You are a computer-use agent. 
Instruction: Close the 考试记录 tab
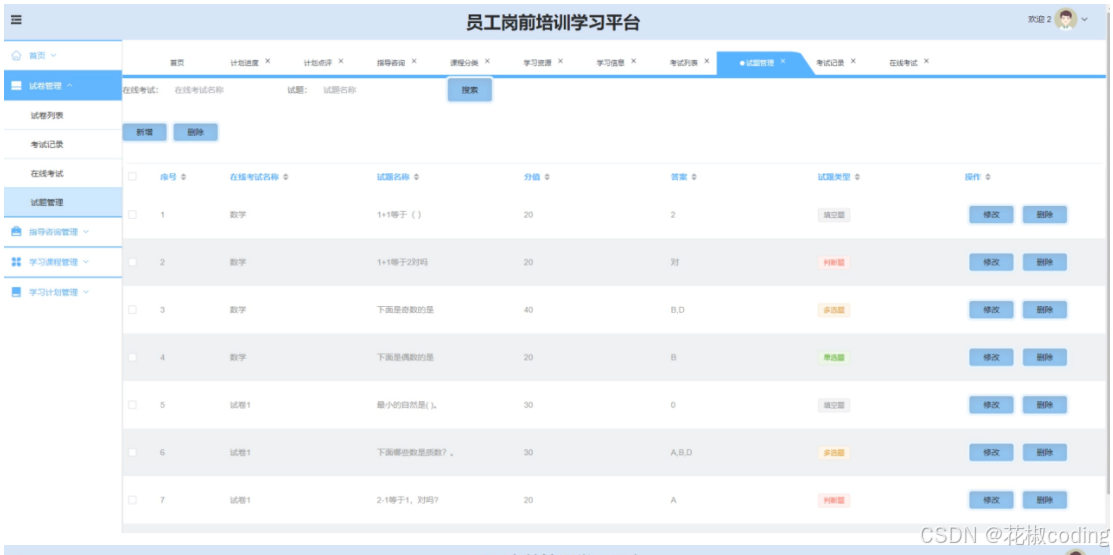[853, 61]
